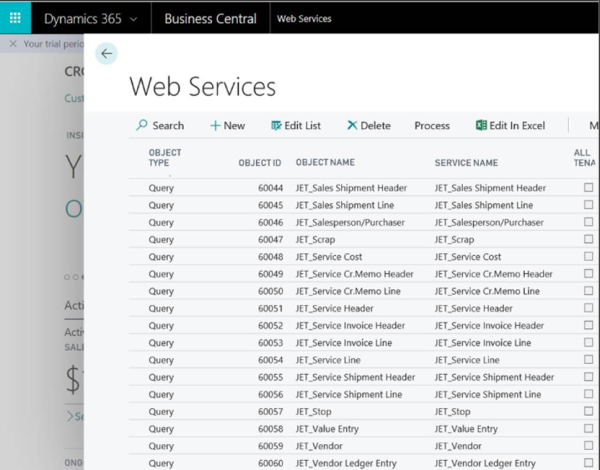Select object ID 60047 cell

coord(271,240)
